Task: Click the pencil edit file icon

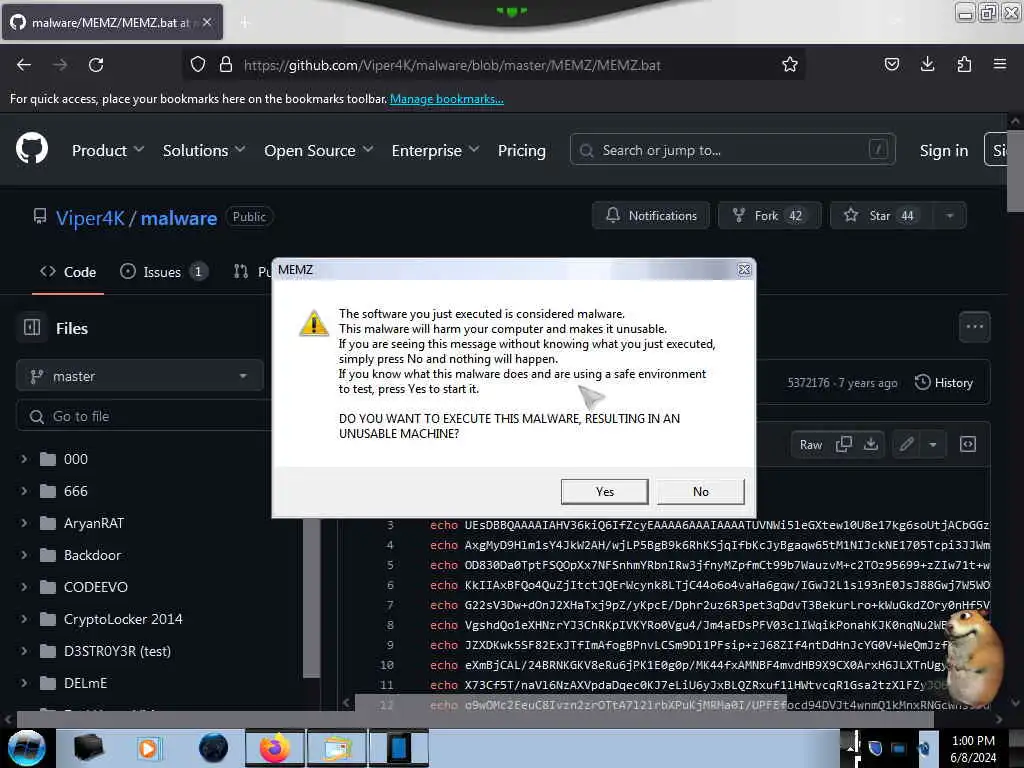Action: point(906,445)
